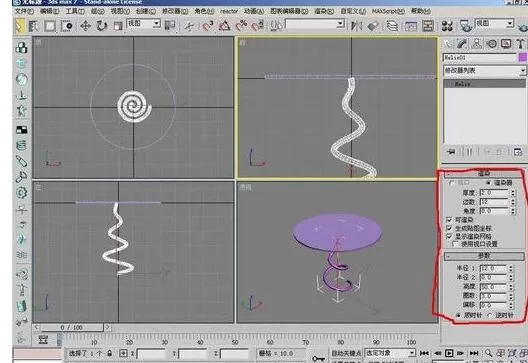528x363 pixels.
Task: Toggle the 可渲染 checkbox
Action: [x=449, y=220]
